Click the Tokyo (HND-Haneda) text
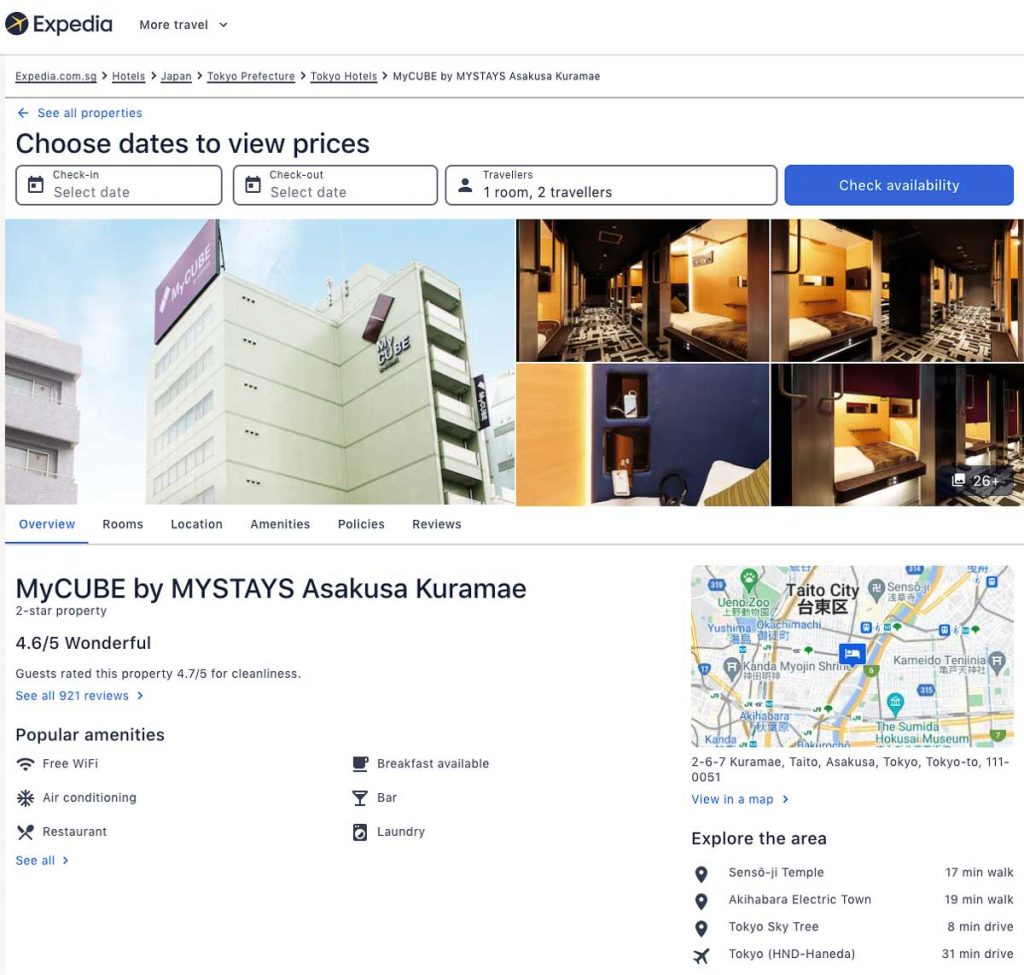The width and height of the screenshot is (1024, 975). 792,953
